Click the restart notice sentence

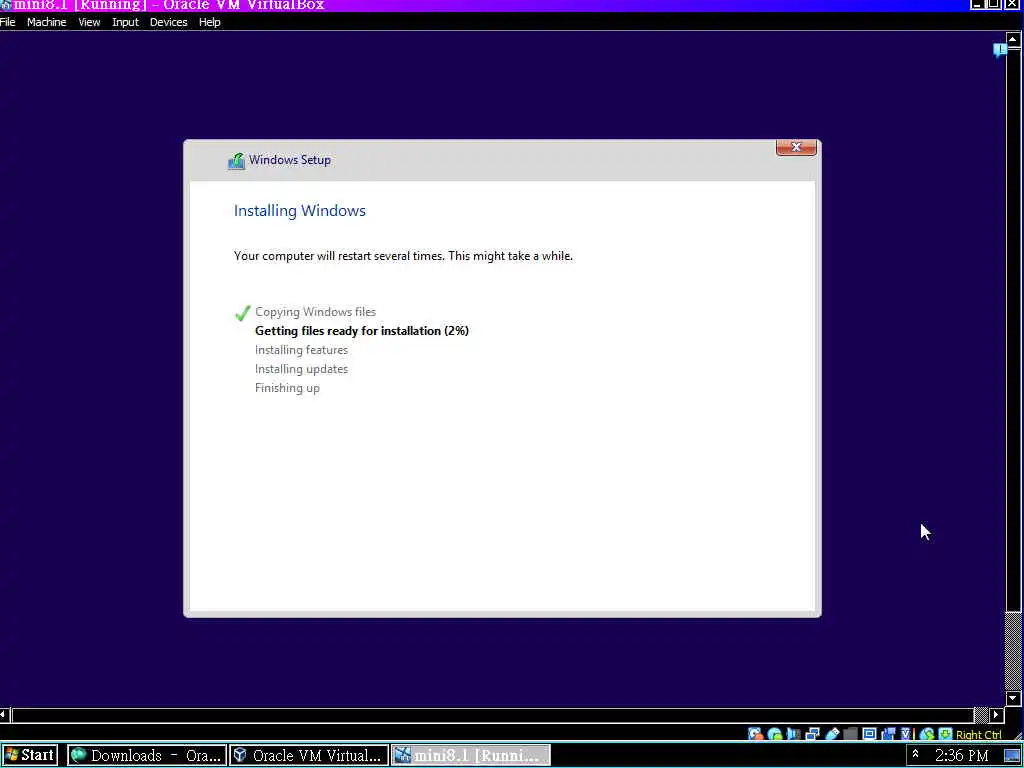[x=403, y=256]
